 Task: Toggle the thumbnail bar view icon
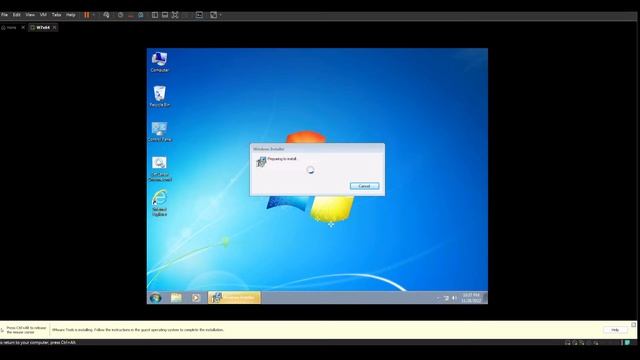click(165, 15)
